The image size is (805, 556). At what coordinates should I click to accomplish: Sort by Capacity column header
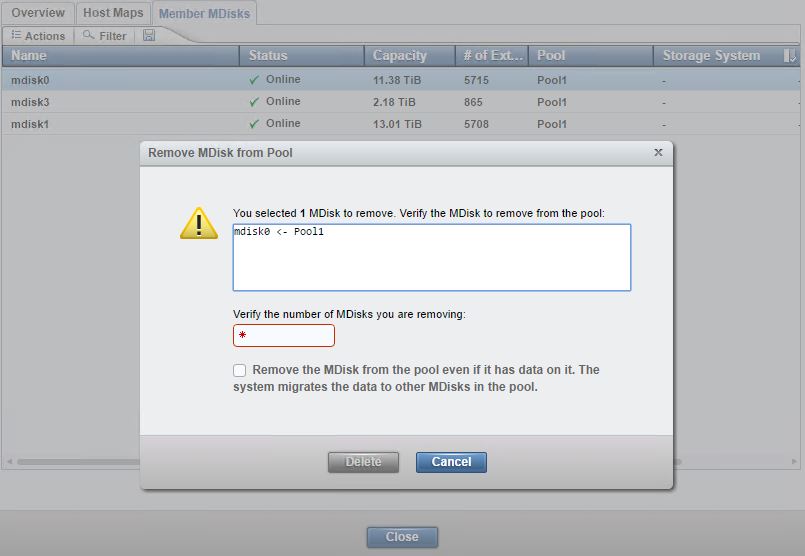coord(410,55)
